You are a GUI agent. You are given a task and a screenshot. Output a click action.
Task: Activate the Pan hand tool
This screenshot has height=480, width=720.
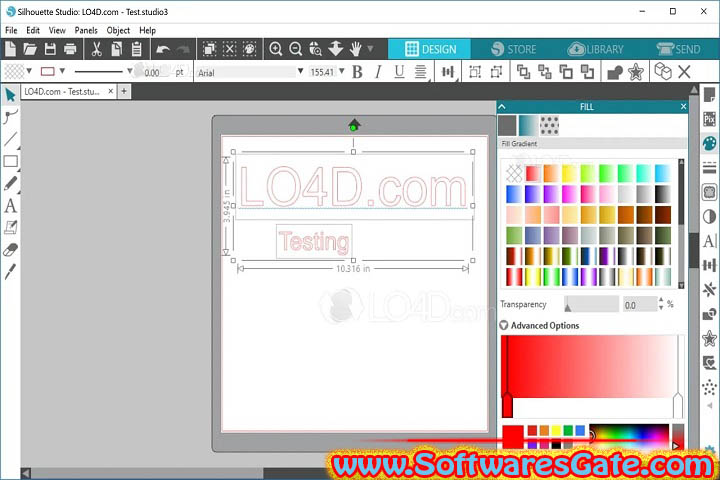pos(356,49)
